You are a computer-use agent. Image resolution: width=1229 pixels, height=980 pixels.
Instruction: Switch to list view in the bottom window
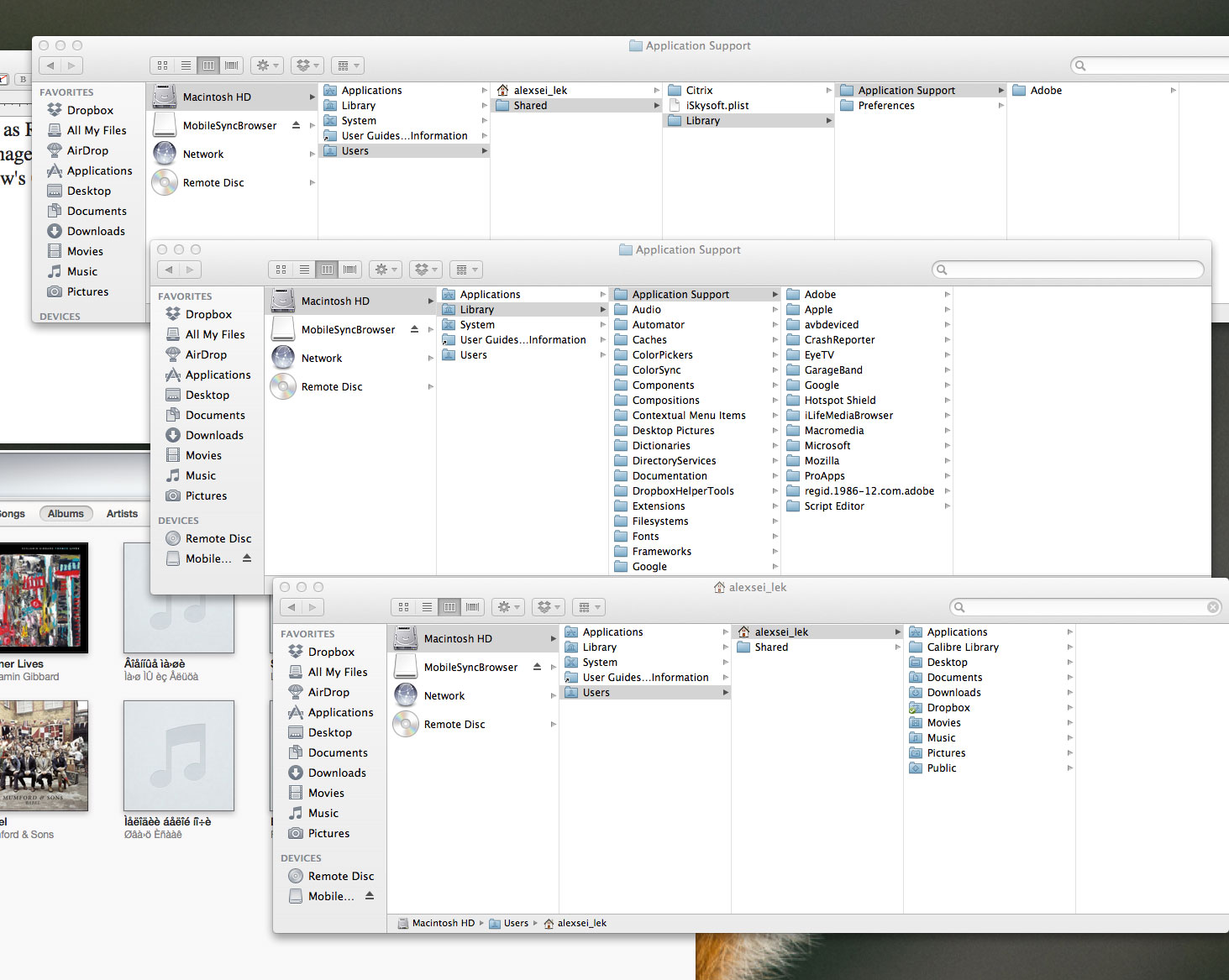[x=427, y=606]
